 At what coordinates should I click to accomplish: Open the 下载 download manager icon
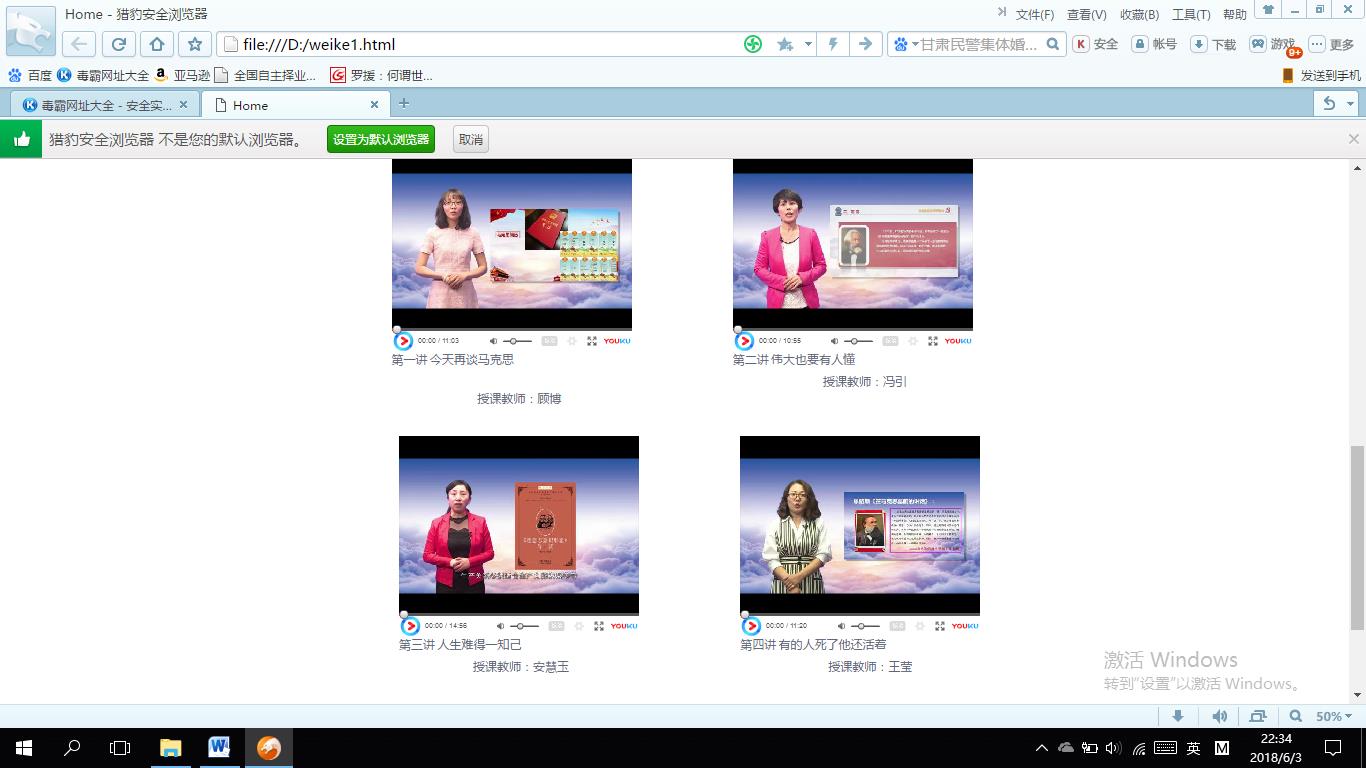[1213, 44]
